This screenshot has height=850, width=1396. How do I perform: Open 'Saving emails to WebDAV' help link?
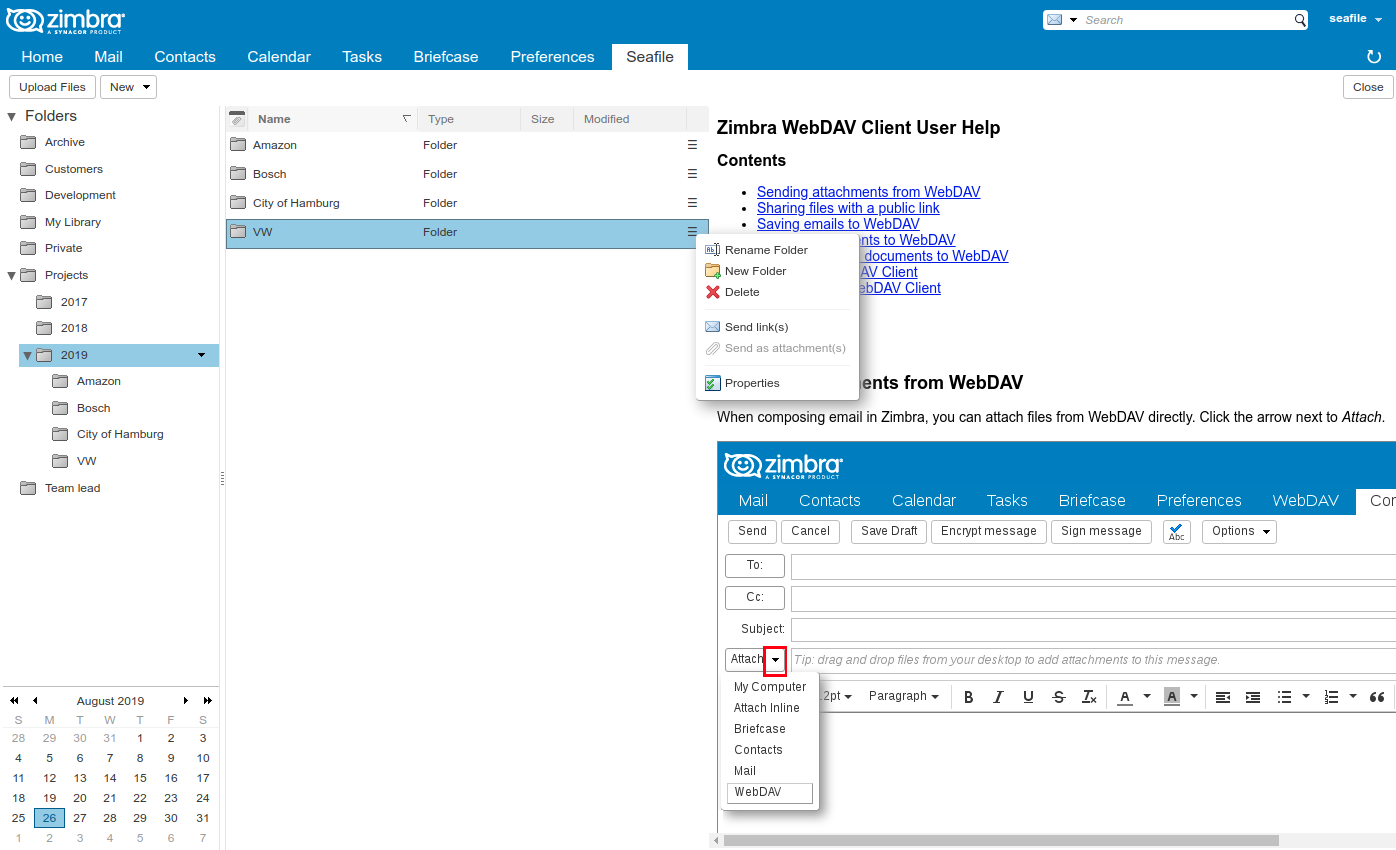tap(838, 224)
